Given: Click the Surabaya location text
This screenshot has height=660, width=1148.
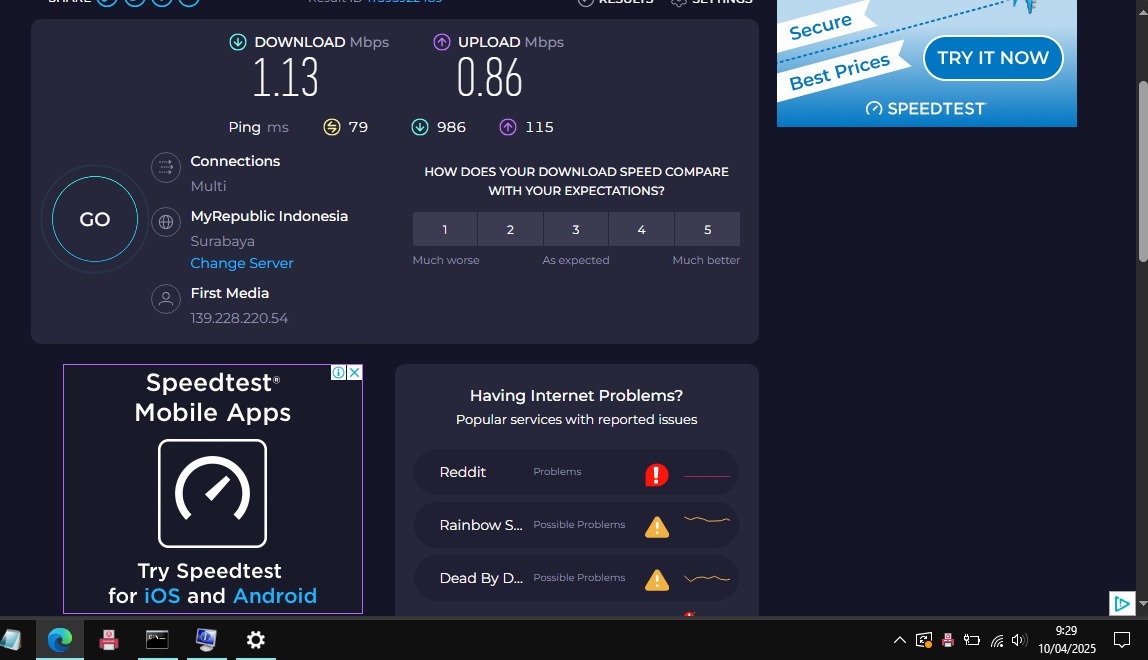Looking at the screenshot, I should pyautogui.click(x=223, y=241).
